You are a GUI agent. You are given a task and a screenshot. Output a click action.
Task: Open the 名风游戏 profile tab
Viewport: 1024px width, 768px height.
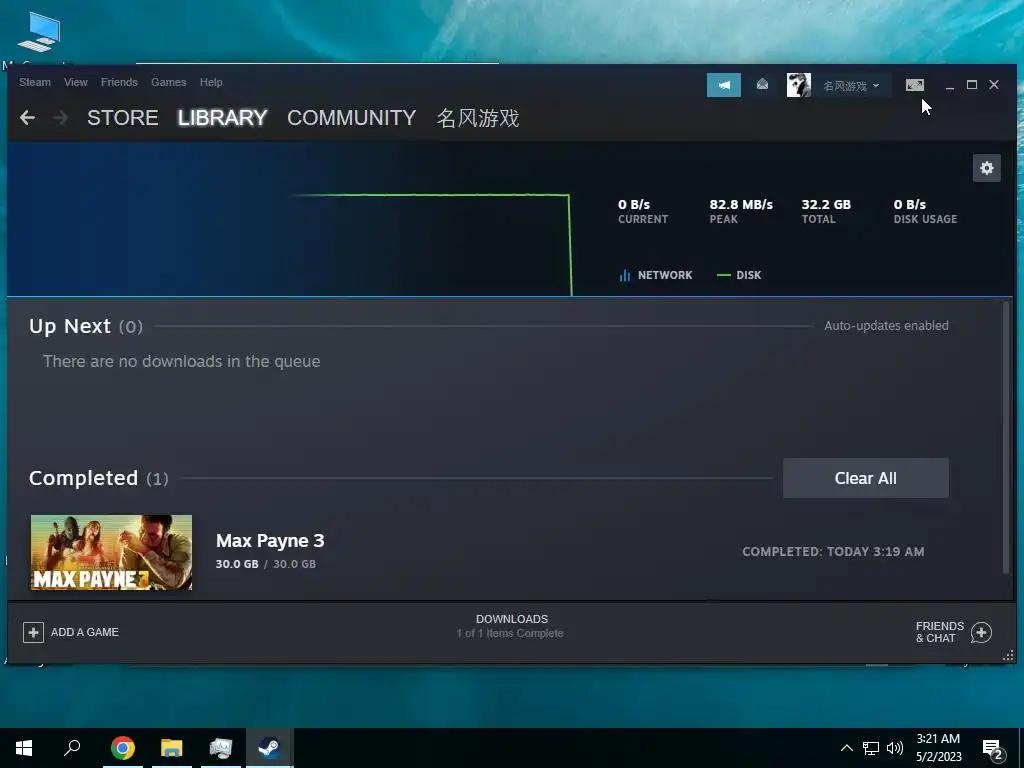pos(478,118)
